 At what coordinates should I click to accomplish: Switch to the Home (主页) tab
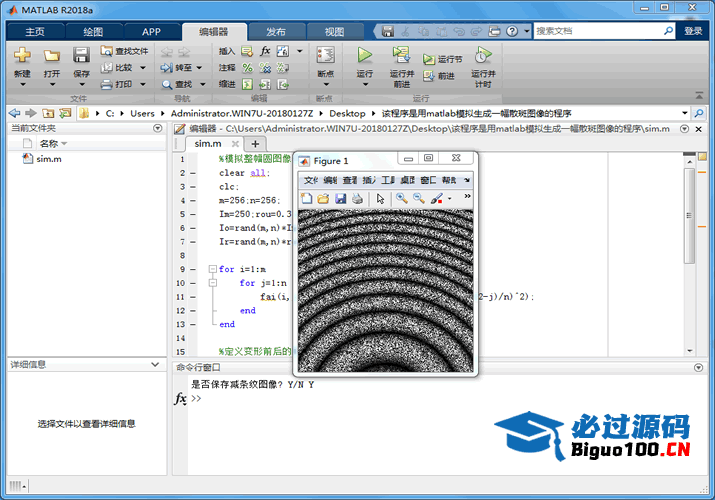(35, 31)
